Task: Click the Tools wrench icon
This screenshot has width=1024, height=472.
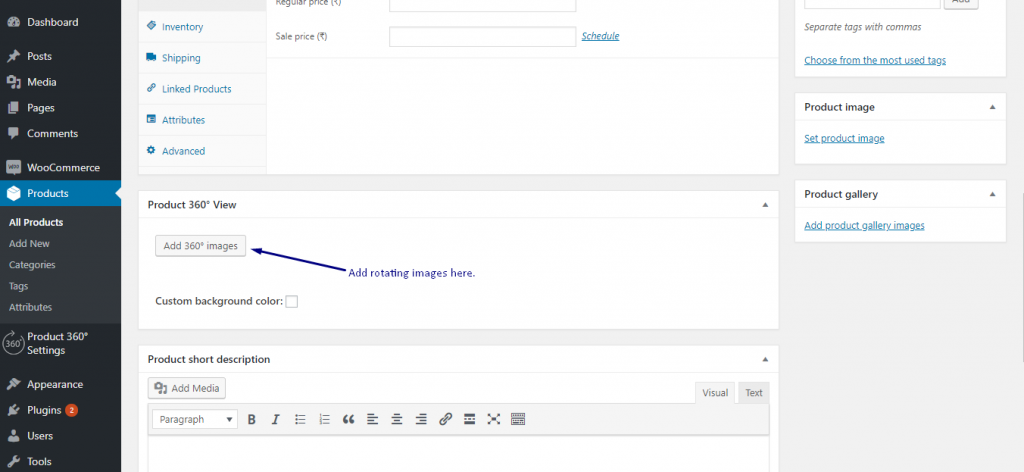Action: (13, 462)
